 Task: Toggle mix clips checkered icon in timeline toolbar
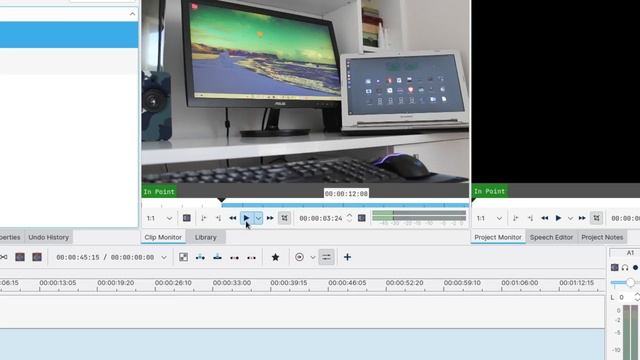(184, 257)
